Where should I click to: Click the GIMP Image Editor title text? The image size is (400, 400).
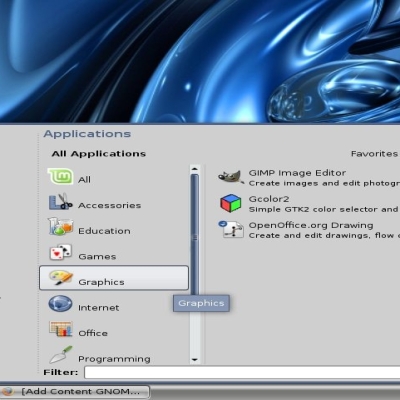click(297, 173)
